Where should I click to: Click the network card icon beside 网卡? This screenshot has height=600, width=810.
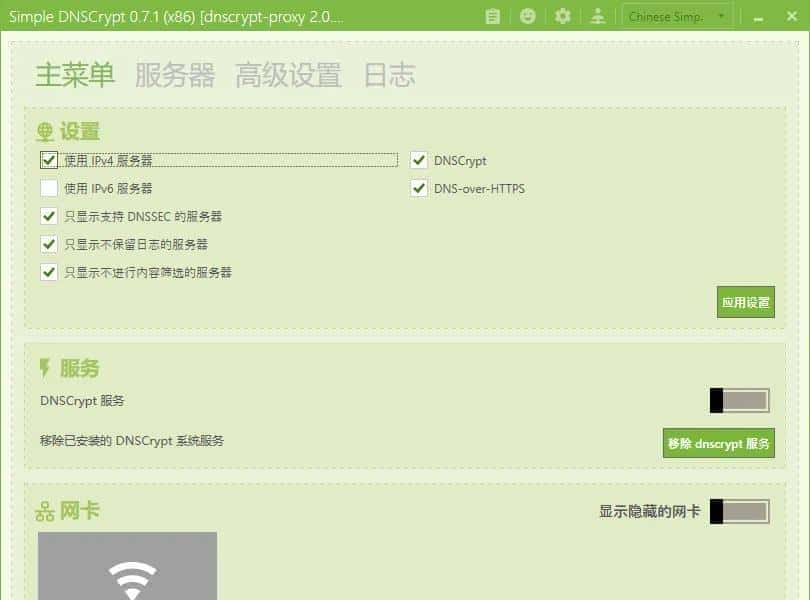42,509
